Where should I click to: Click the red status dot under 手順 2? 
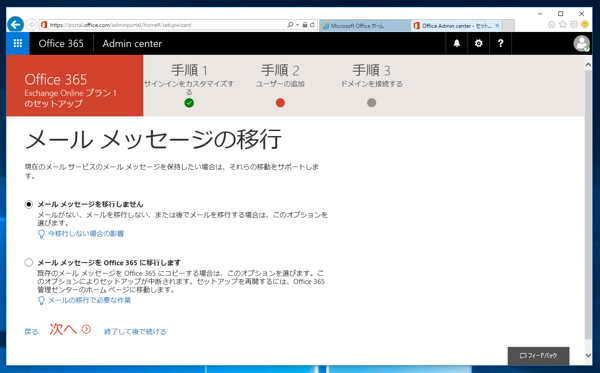[x=280, y=103]
